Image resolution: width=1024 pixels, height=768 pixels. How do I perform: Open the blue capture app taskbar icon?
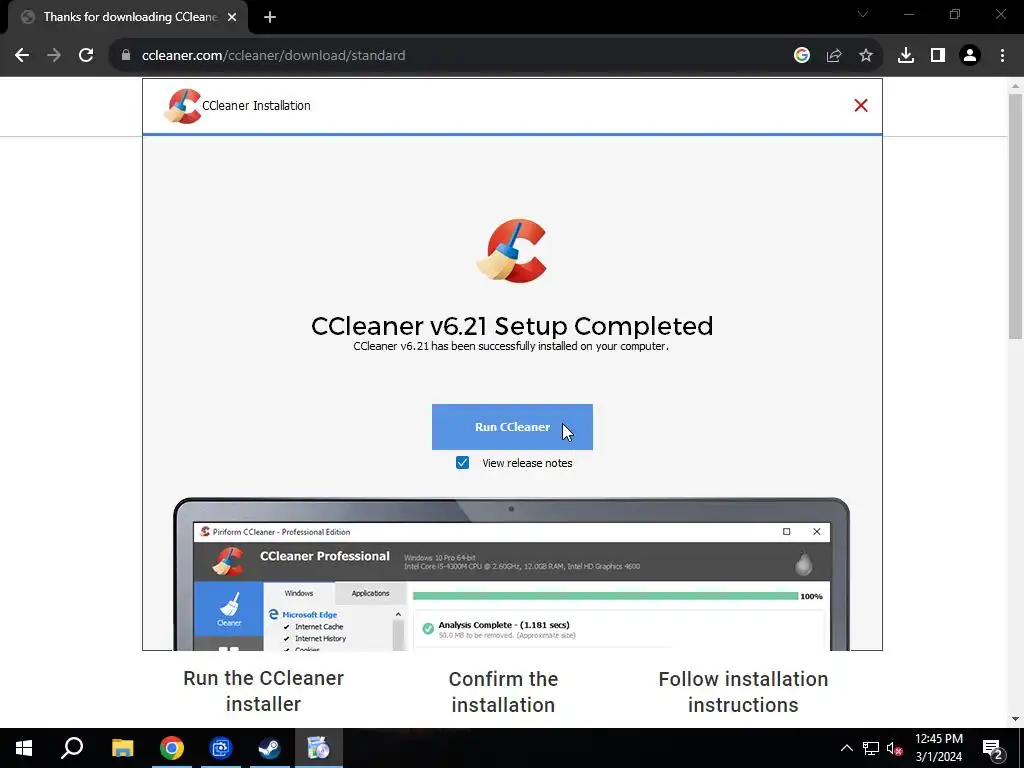pyautogui.click(x=221, y=748)
